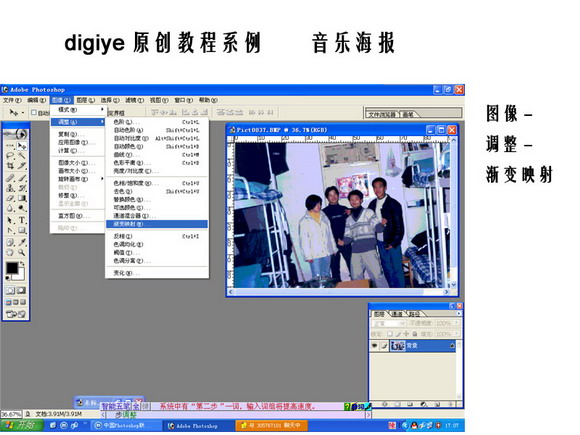The image size is (580, 435).
Task: Switch to the 通道 channels tab
Action: pyautogui.click(x=397, y=314)
